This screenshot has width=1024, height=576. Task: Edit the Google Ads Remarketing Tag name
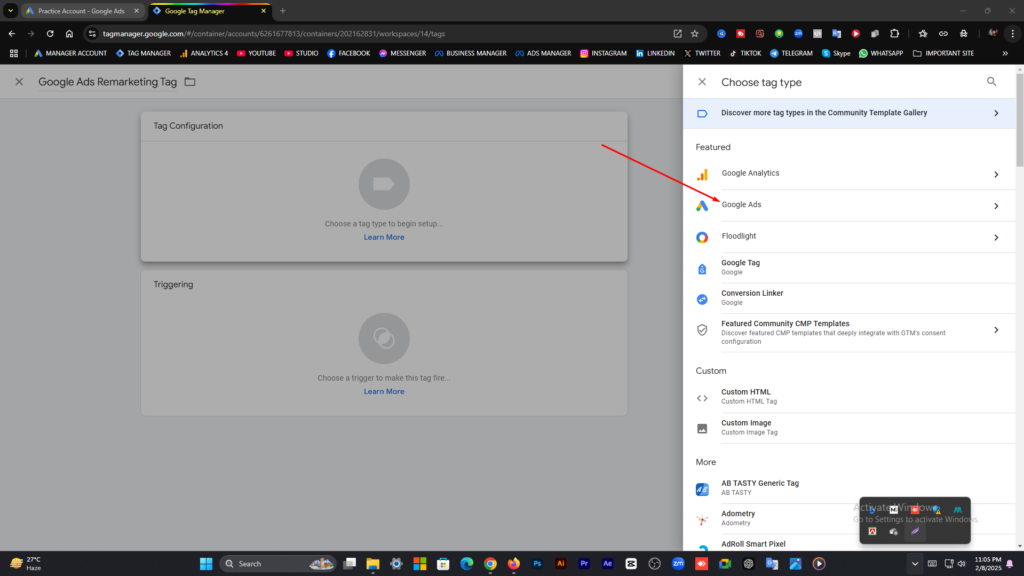point(108,82)
